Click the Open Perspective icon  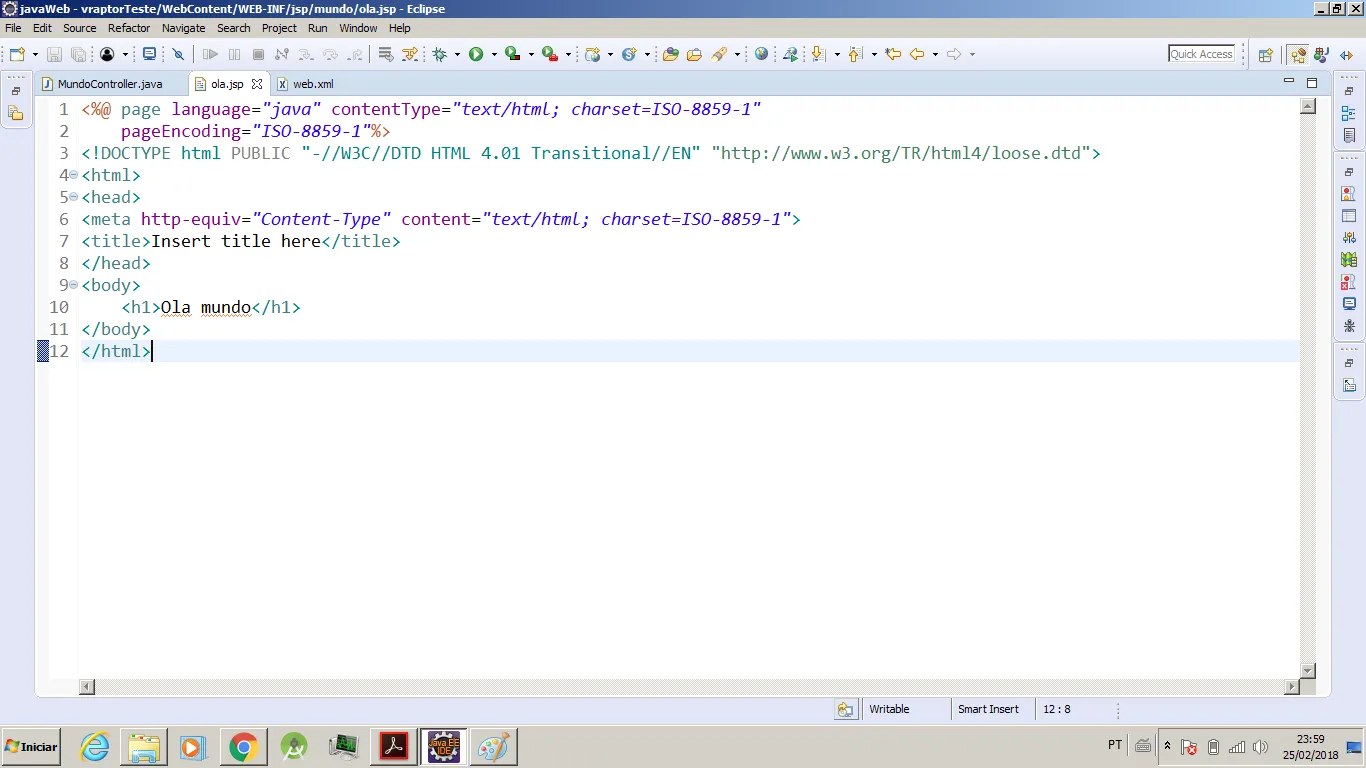(1265, 55)
